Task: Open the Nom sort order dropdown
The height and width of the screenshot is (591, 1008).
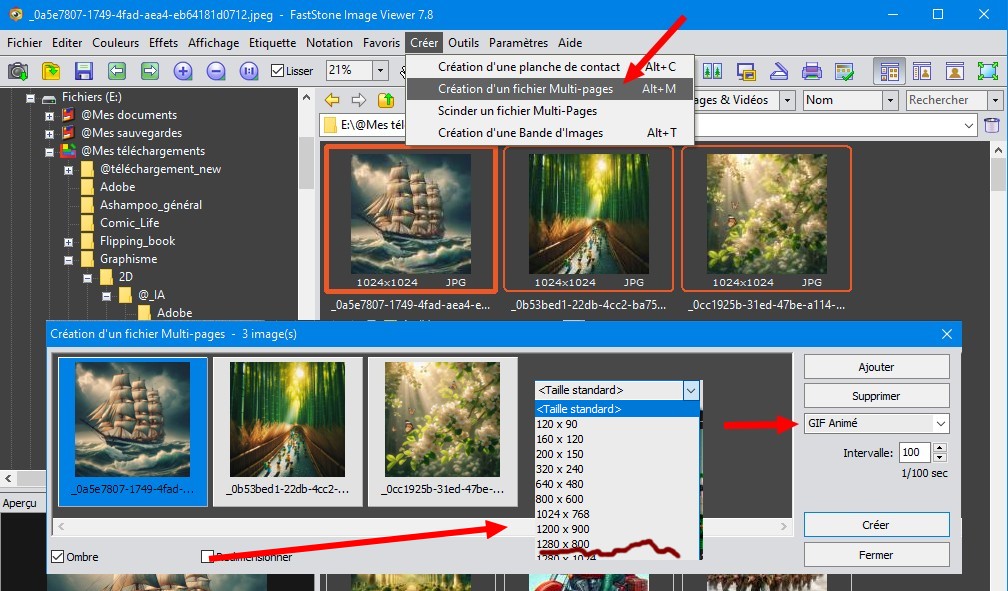Action: (x=890, y=100)
